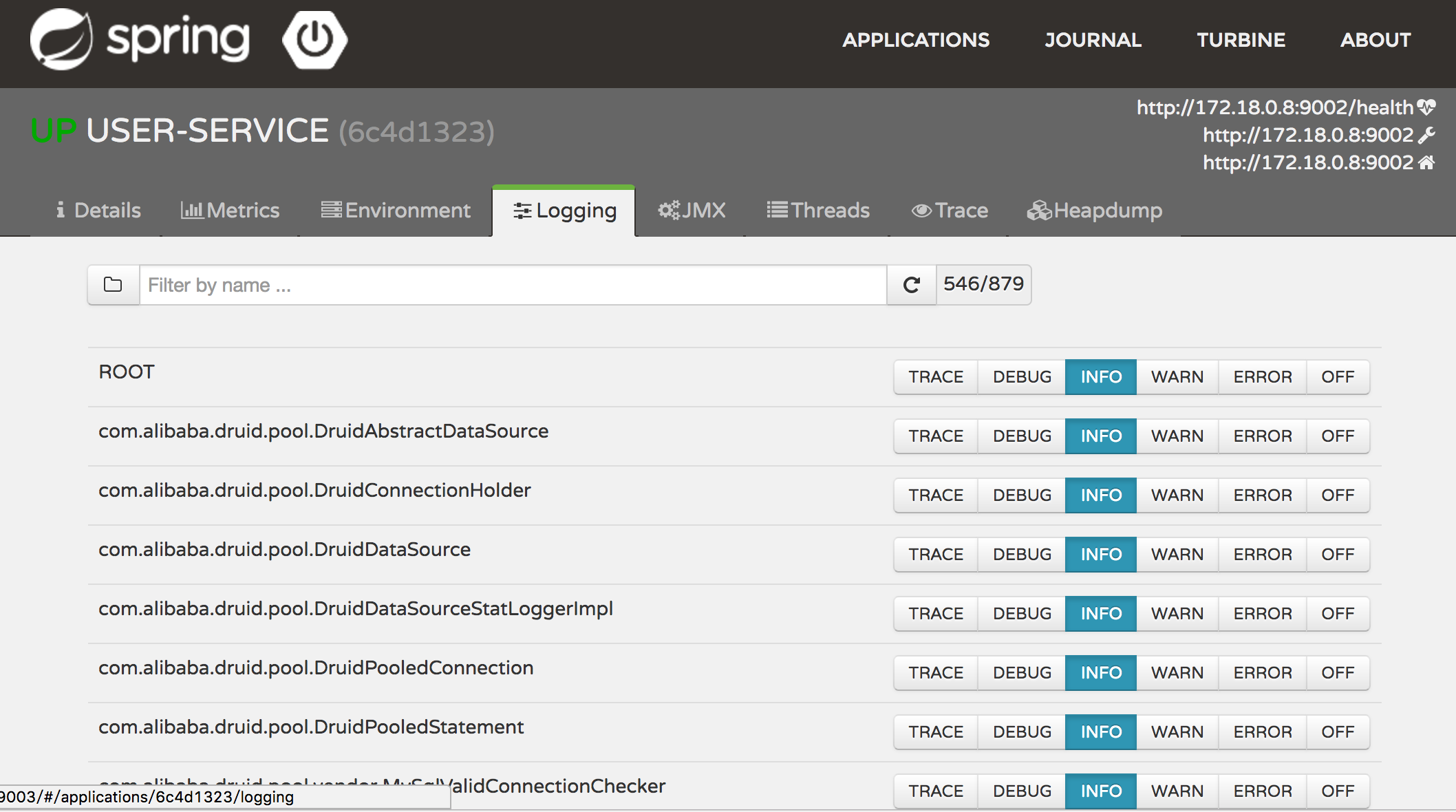Screen dimensions: 1456x812
Task: Click the home service URL icon
Action: point(1426,162)
